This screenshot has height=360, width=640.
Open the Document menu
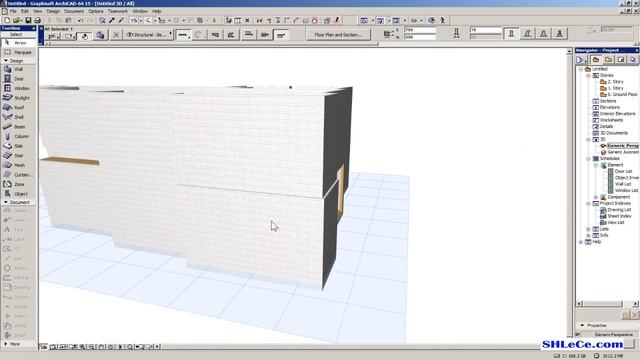[74, 11]
